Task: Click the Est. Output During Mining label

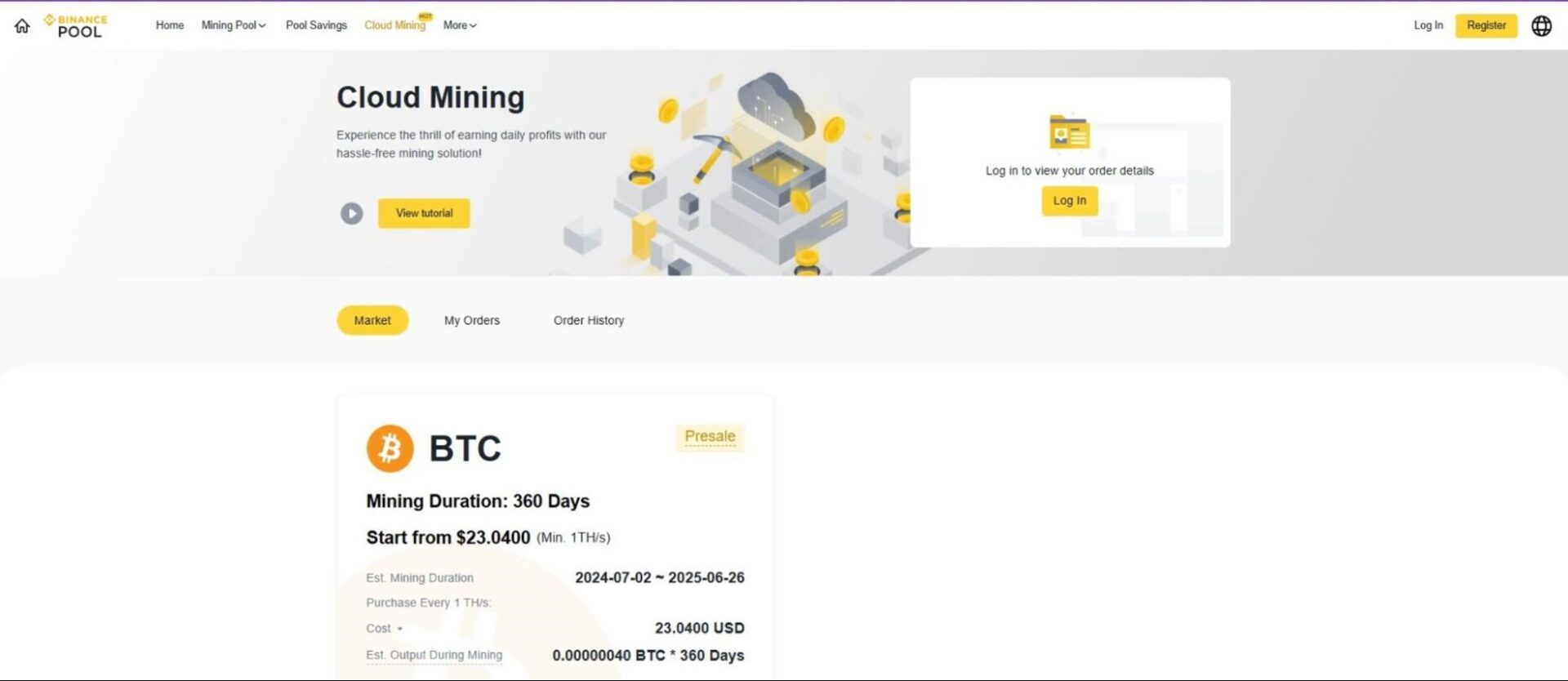Action: [434, 655]
